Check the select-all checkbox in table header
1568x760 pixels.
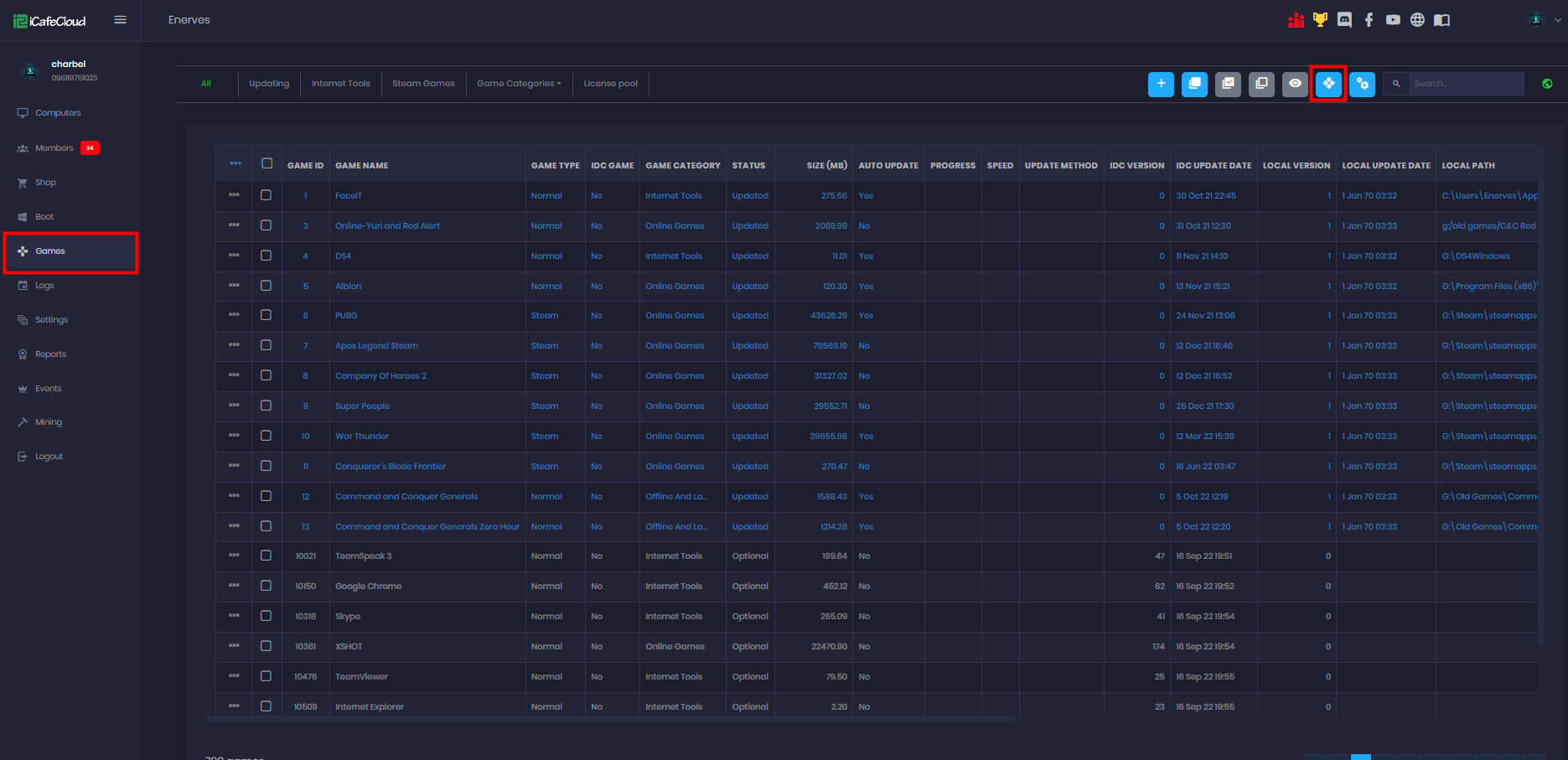click(x=267, y=163)
